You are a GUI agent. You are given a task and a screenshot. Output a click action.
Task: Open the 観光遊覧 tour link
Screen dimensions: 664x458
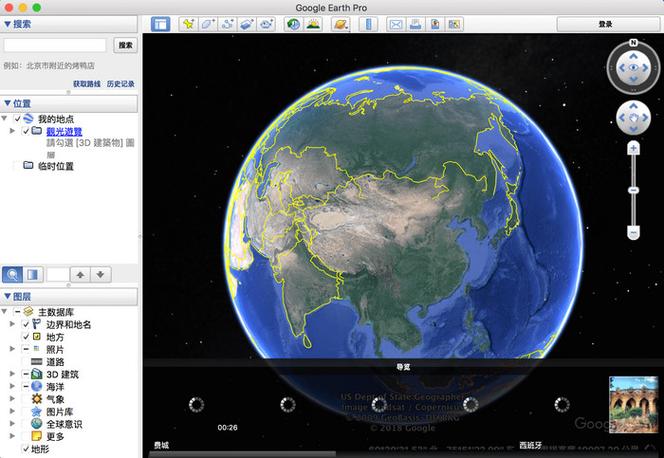point(64,131)
